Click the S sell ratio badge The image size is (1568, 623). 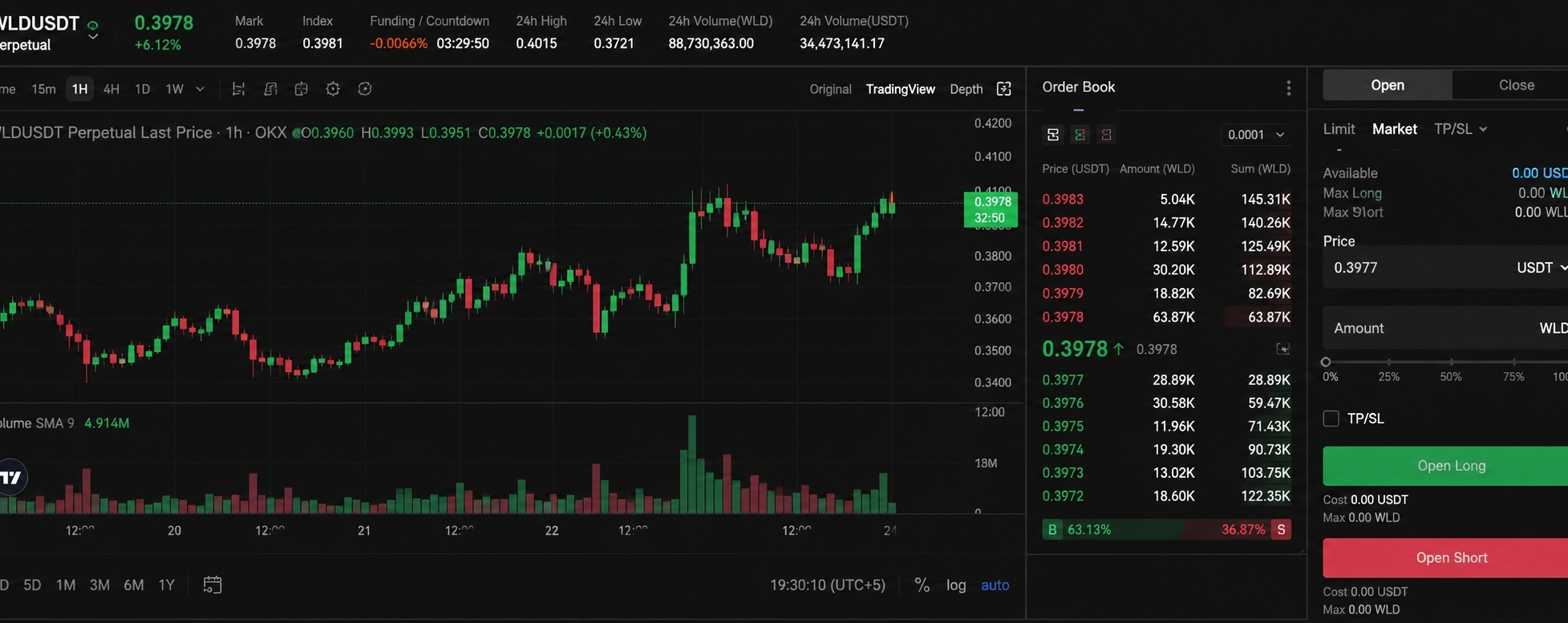point(1281,529)
